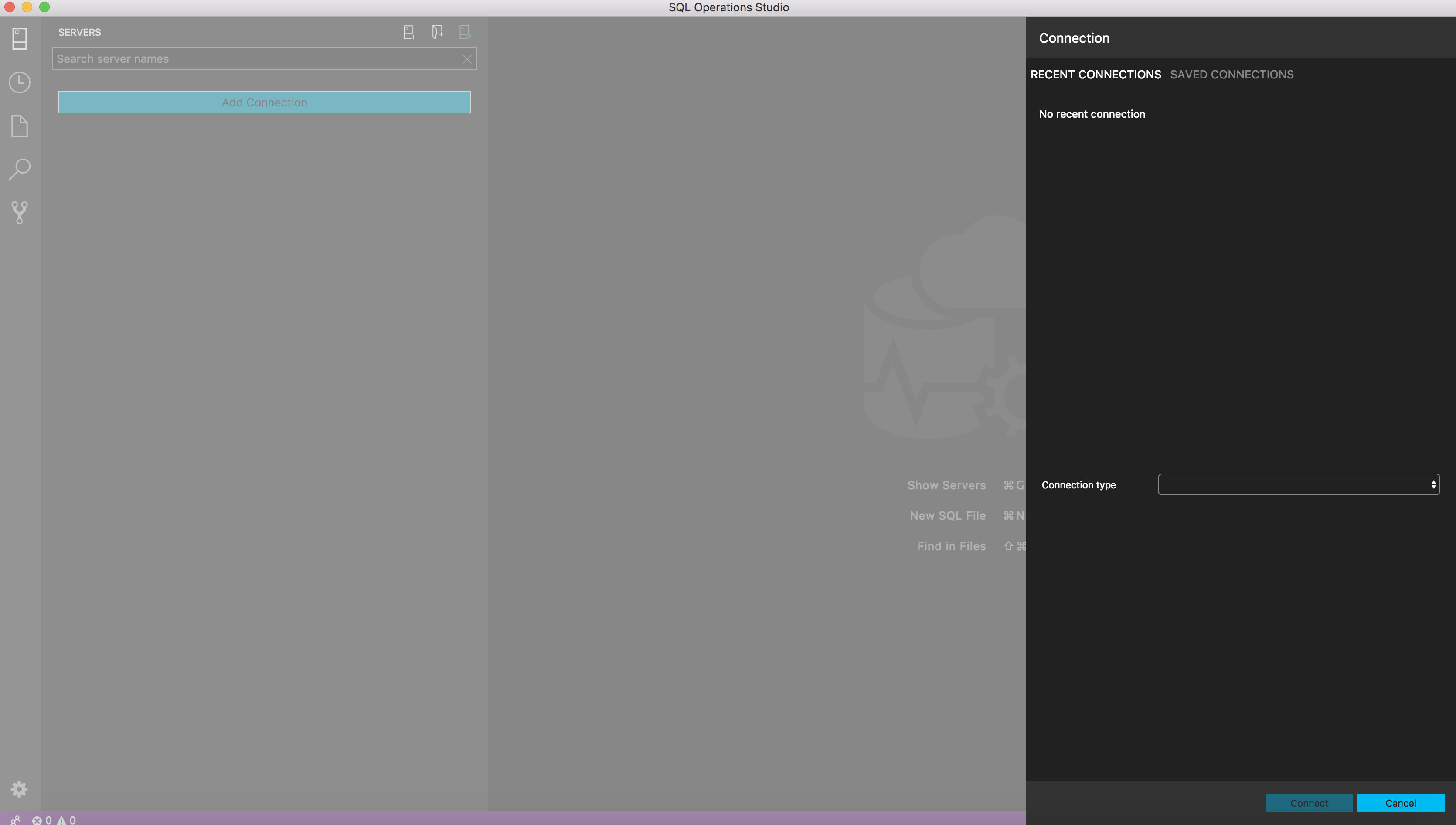Open the Task History clock icon
The image size is (1456, 825).
click(x=19, y=82)
